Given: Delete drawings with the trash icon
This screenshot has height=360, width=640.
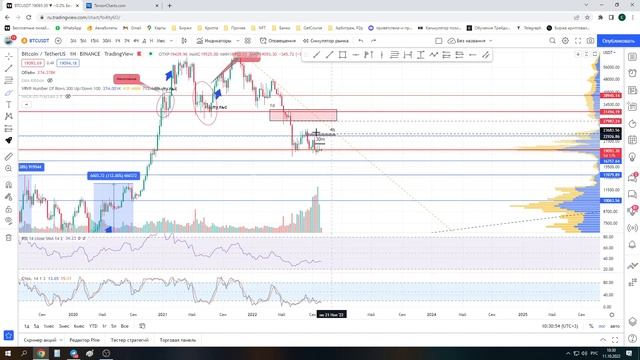Looking at the screenshot, I should (x=9, y=238).
